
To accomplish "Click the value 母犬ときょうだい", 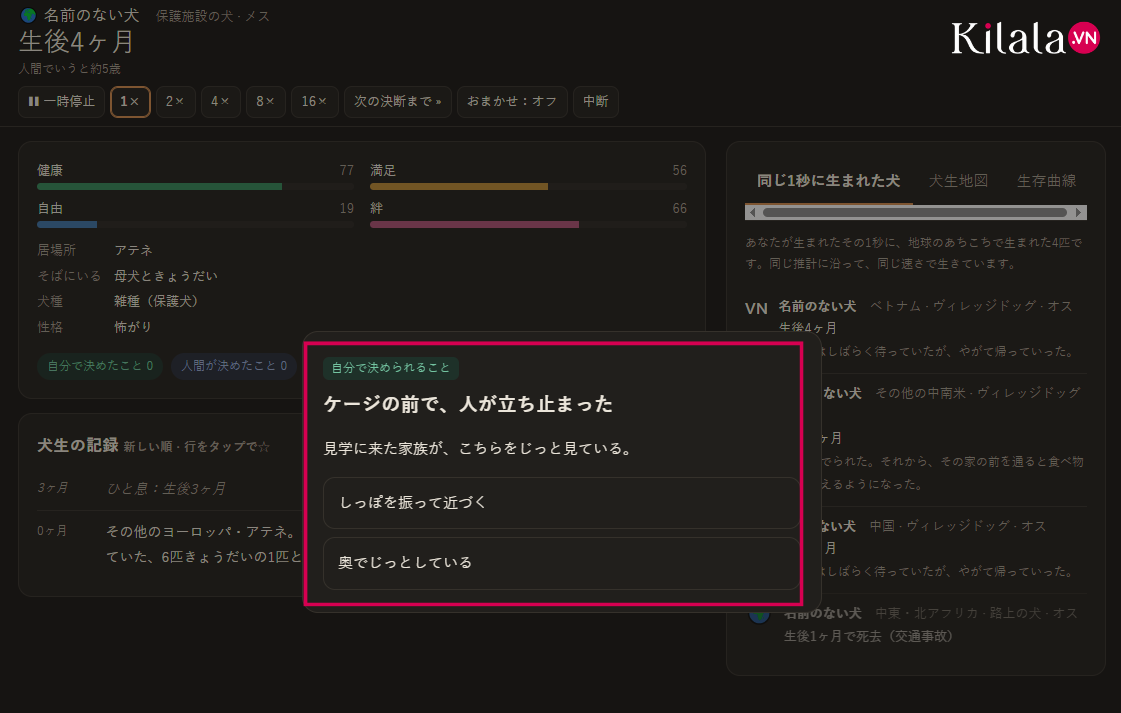I will click(166, 276).
